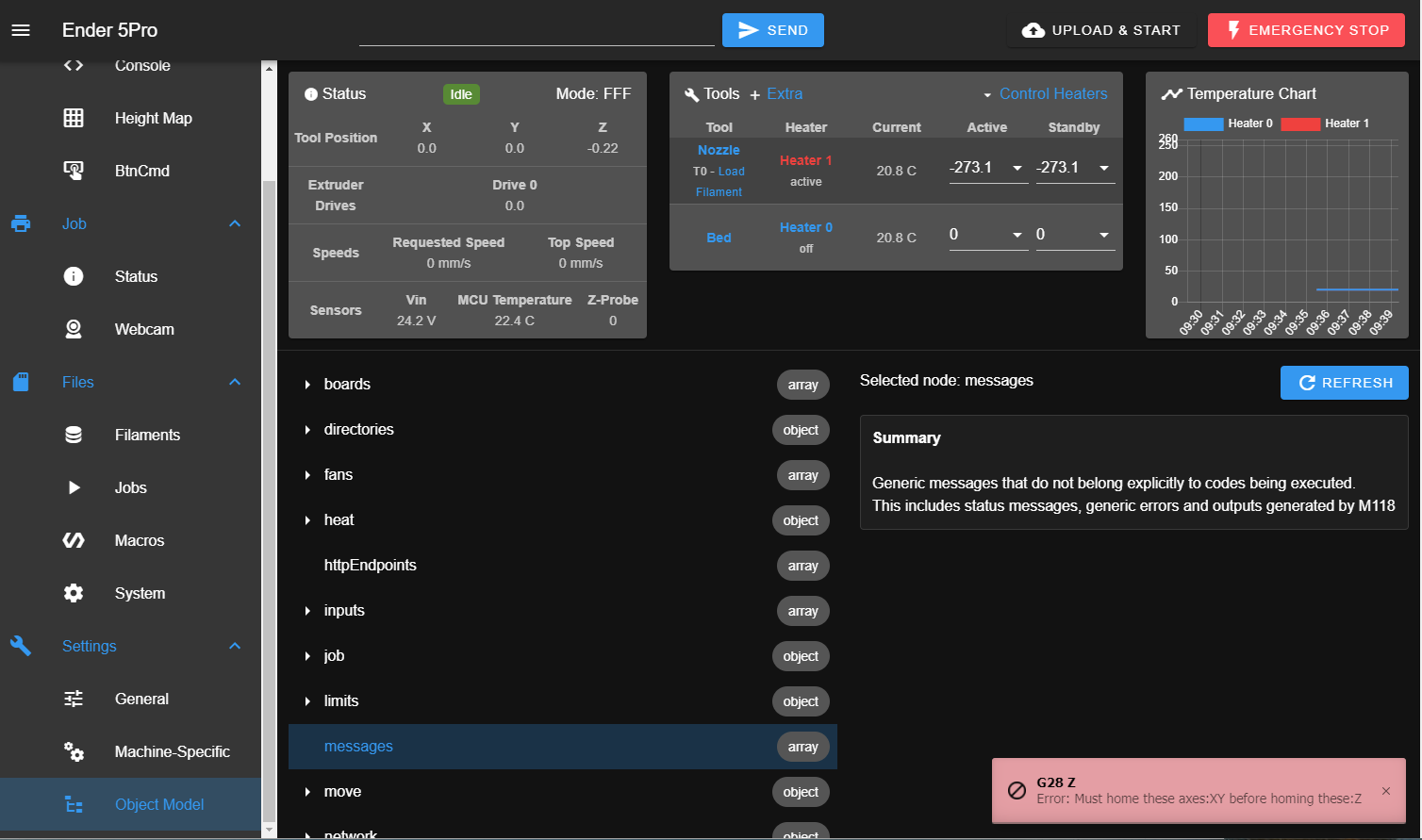Viewport: 1422px width, 840px height.
Task: Click the Nozzle tool link
Action: click(719, 150)
